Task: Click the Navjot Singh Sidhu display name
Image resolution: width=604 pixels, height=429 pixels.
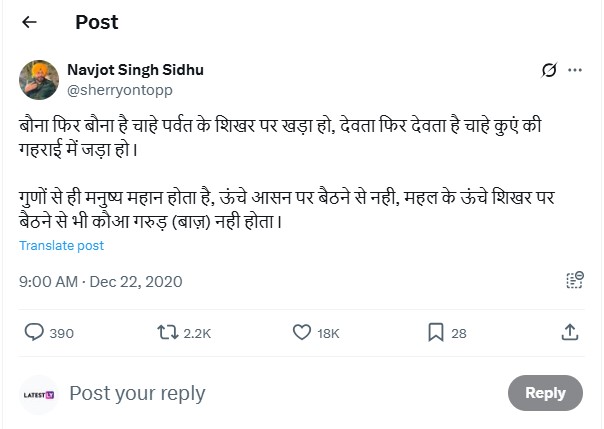Action: [x=135, y=70]
